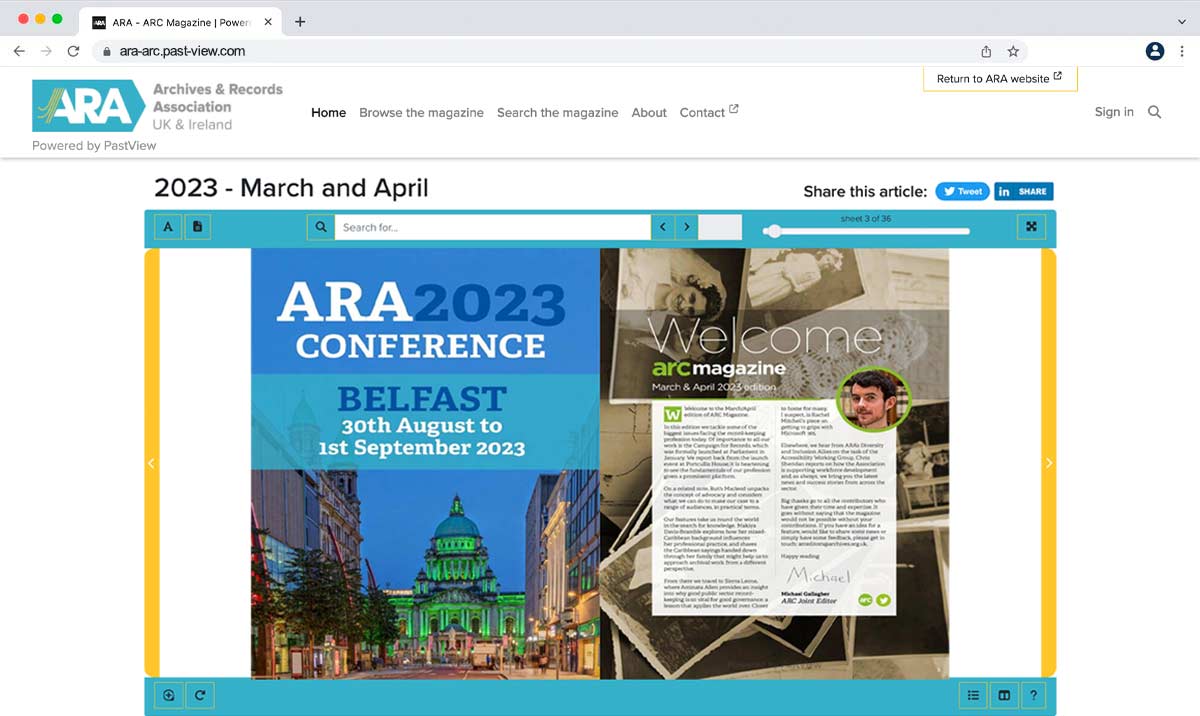Image resolution: width=1200 pixels, height=716 pixels.
Task: Open the contents list icon
Action: pyautogui.click(x=972, y=695)
